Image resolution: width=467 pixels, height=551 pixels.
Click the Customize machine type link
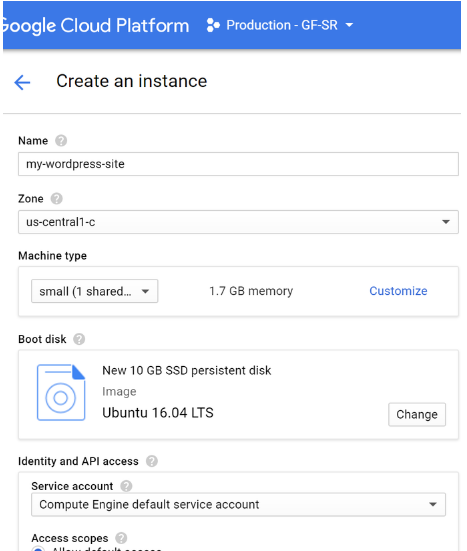click(398, 291)
